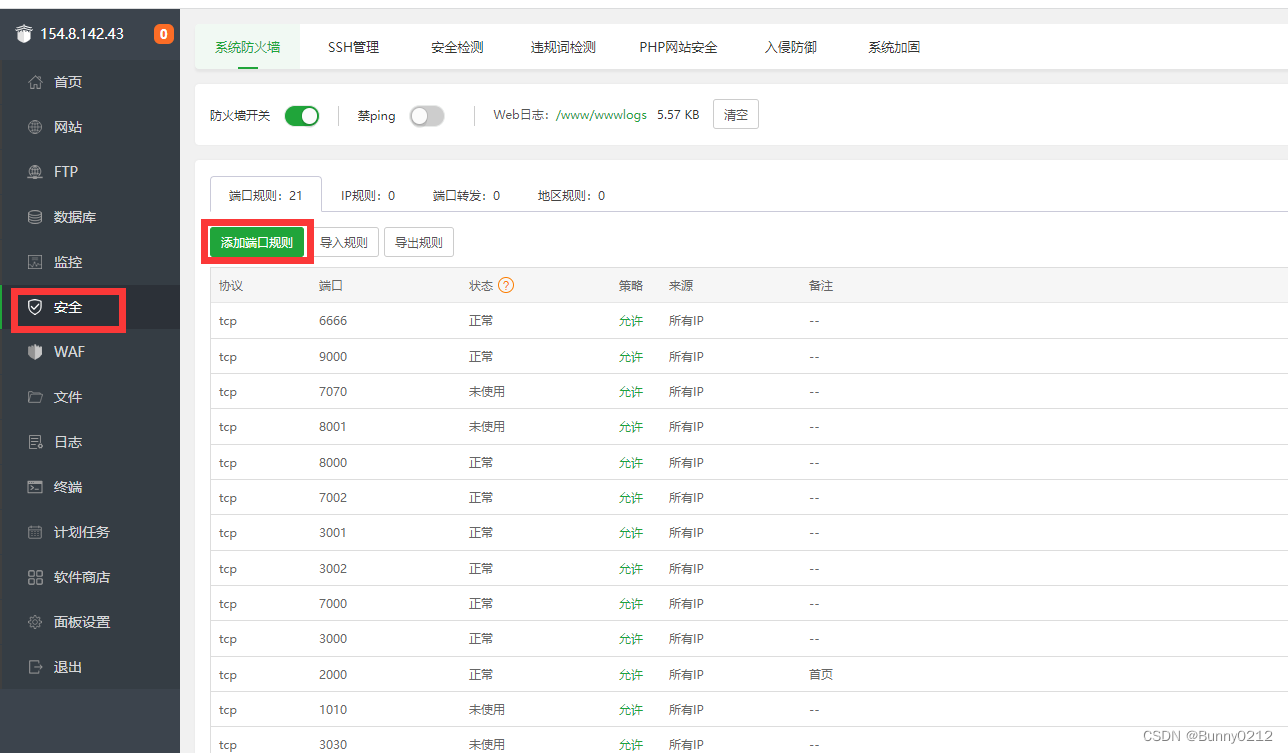The width and height of the screenshot is (1288, 753).
Task: Click the 策略 column header
Action: 631,285
